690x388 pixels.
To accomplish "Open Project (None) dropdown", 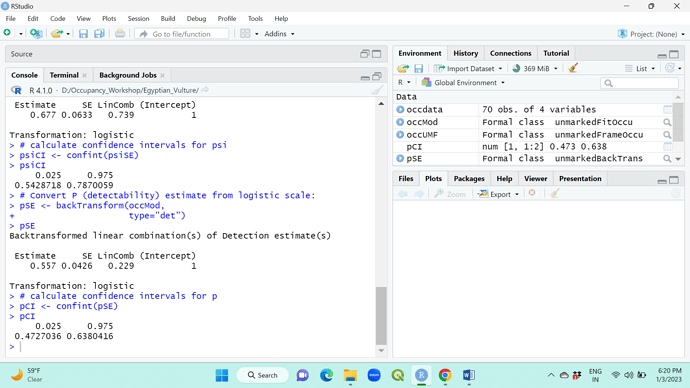I will click(x=651, y=34).
